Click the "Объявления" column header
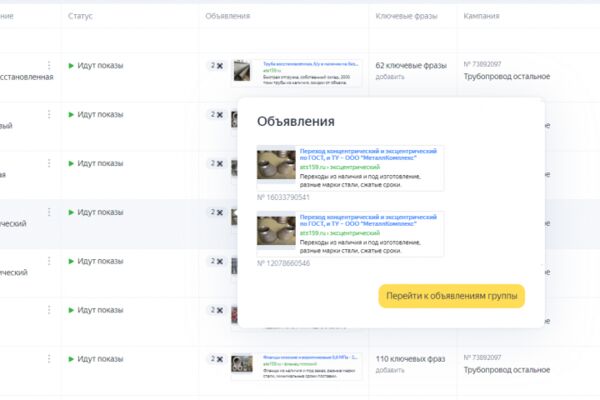600x400 pixels. (x=228, y=16)
